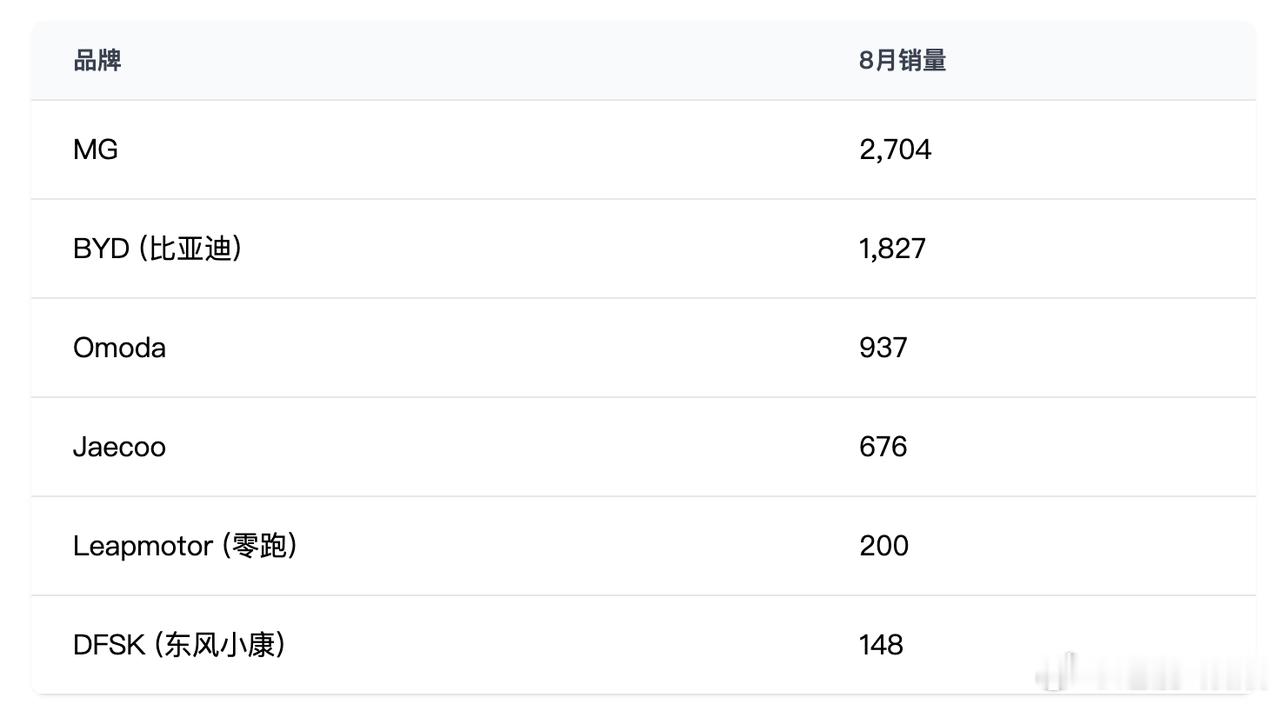The height and width of the screenshot is (704, 1280).
Task: Click the 1,827 sales figure
Action: click(892, 248)
